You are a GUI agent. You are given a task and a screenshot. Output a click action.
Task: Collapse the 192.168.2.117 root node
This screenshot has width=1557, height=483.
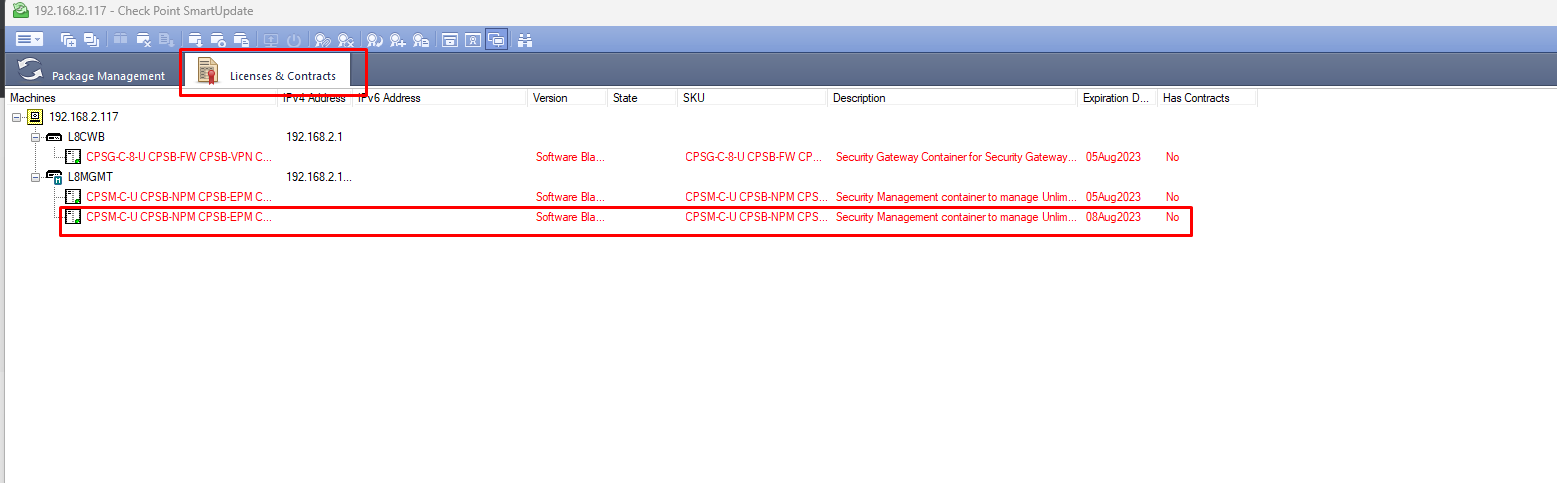pos(17,117)
